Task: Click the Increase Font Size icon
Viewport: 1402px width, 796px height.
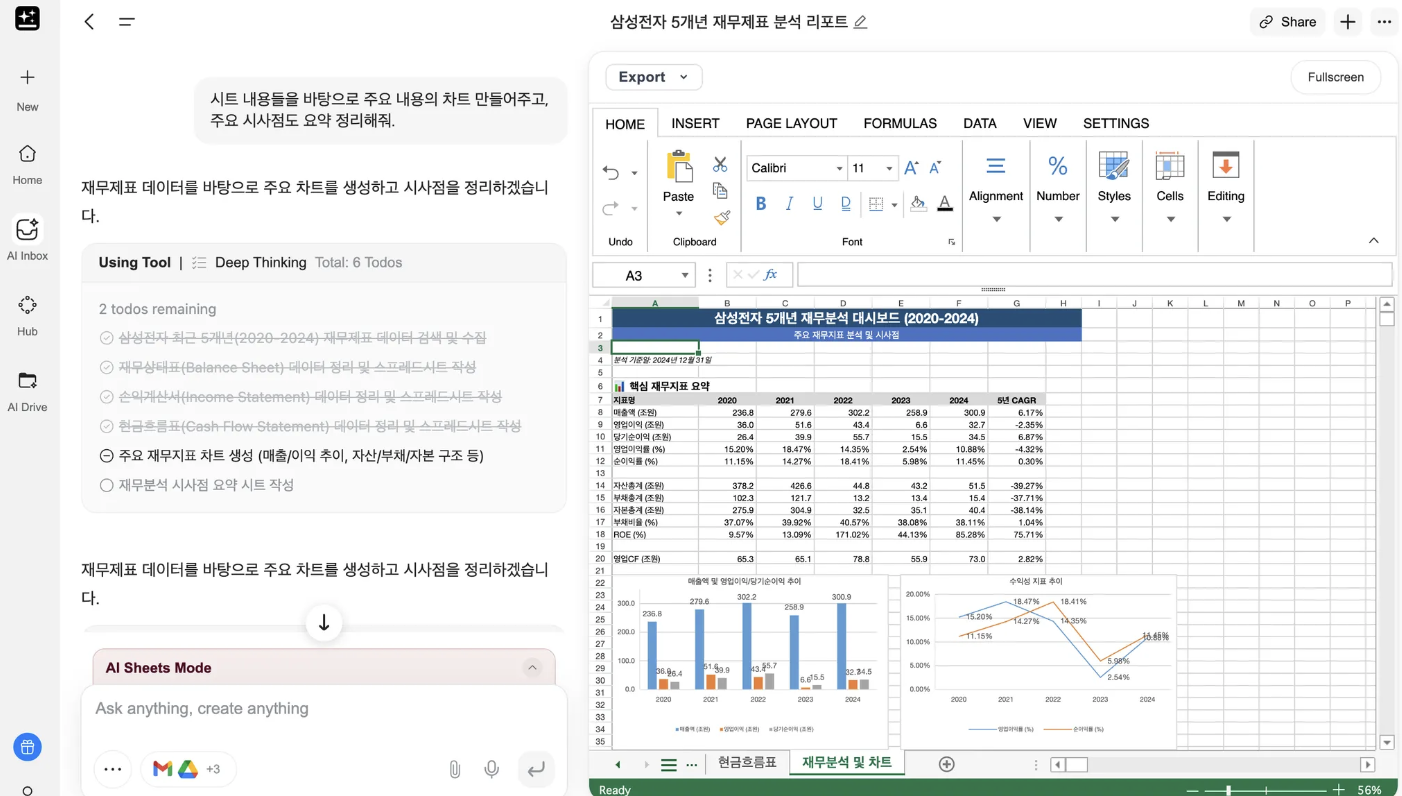Action: [911, 168]
